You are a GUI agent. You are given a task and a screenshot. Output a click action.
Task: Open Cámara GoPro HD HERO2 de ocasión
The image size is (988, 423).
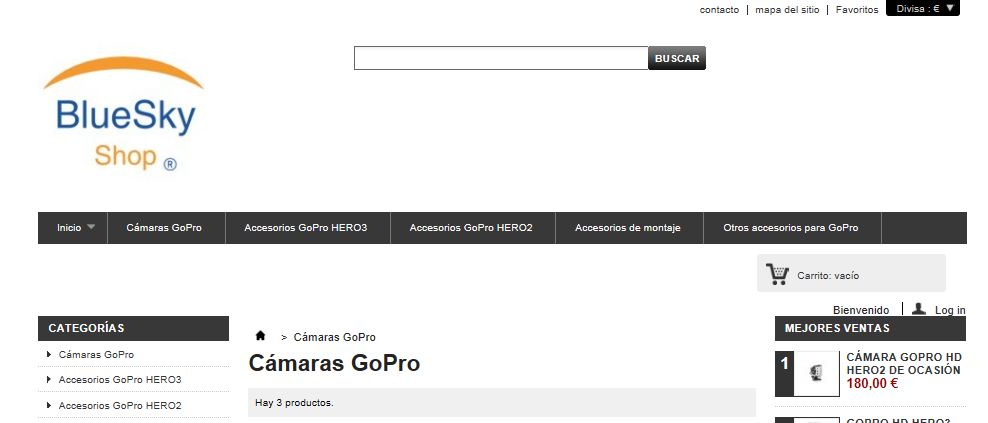904,364
